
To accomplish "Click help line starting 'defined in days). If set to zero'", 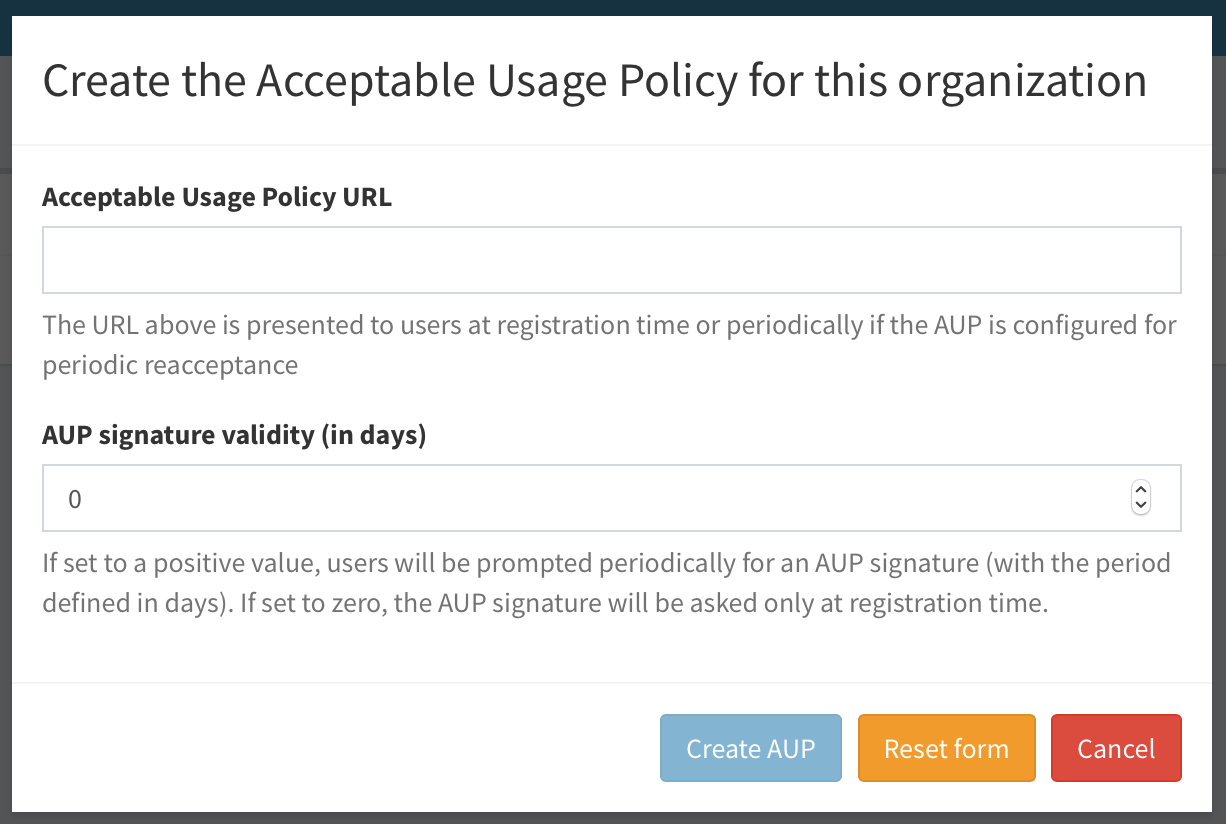I will [x=545, y=604].
